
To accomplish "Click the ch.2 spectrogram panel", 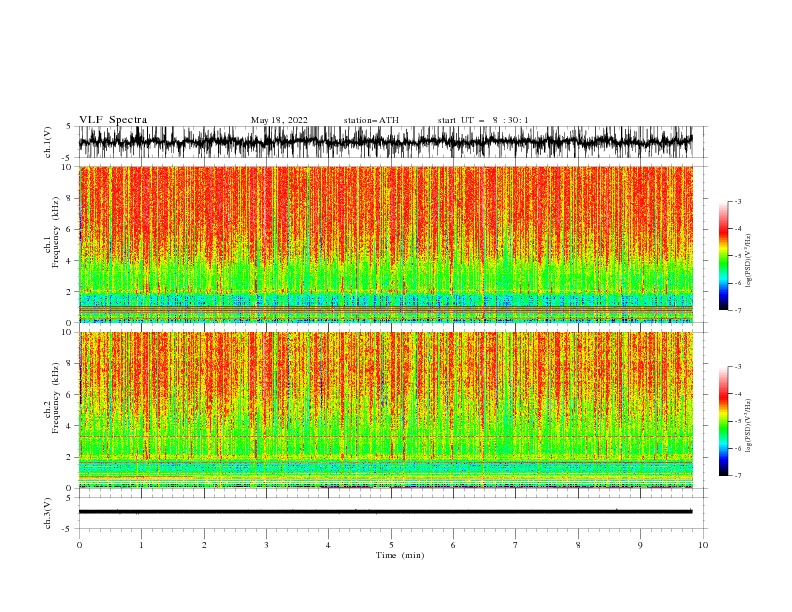I will coord(385,410).
